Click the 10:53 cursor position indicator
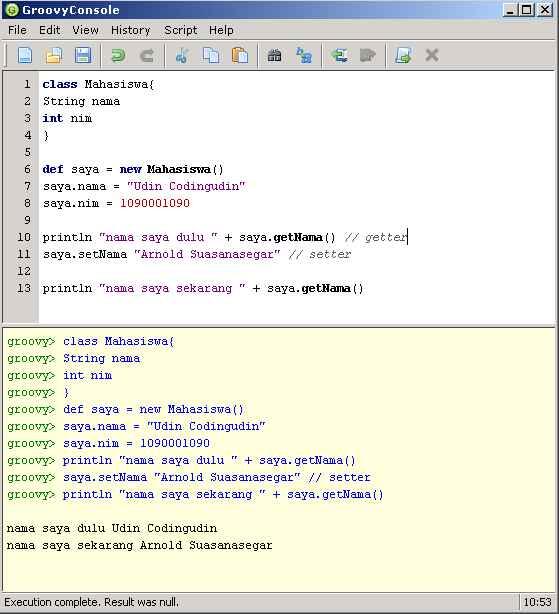Viewport: 559px width, 614px height. coord(537,602)
